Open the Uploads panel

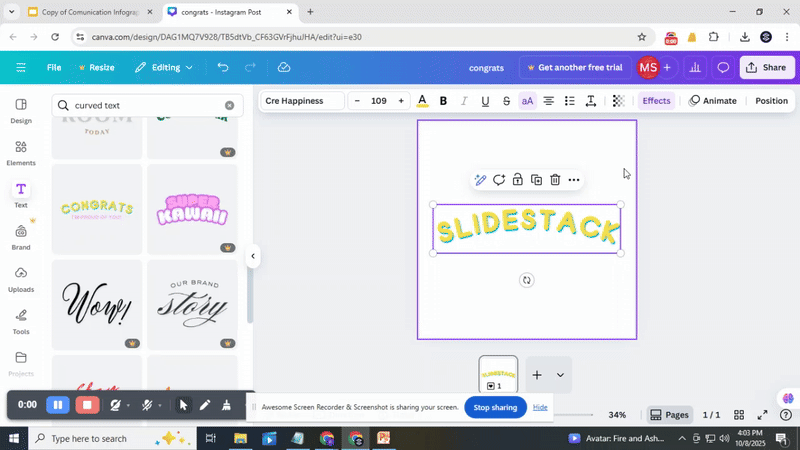point(21,278)
